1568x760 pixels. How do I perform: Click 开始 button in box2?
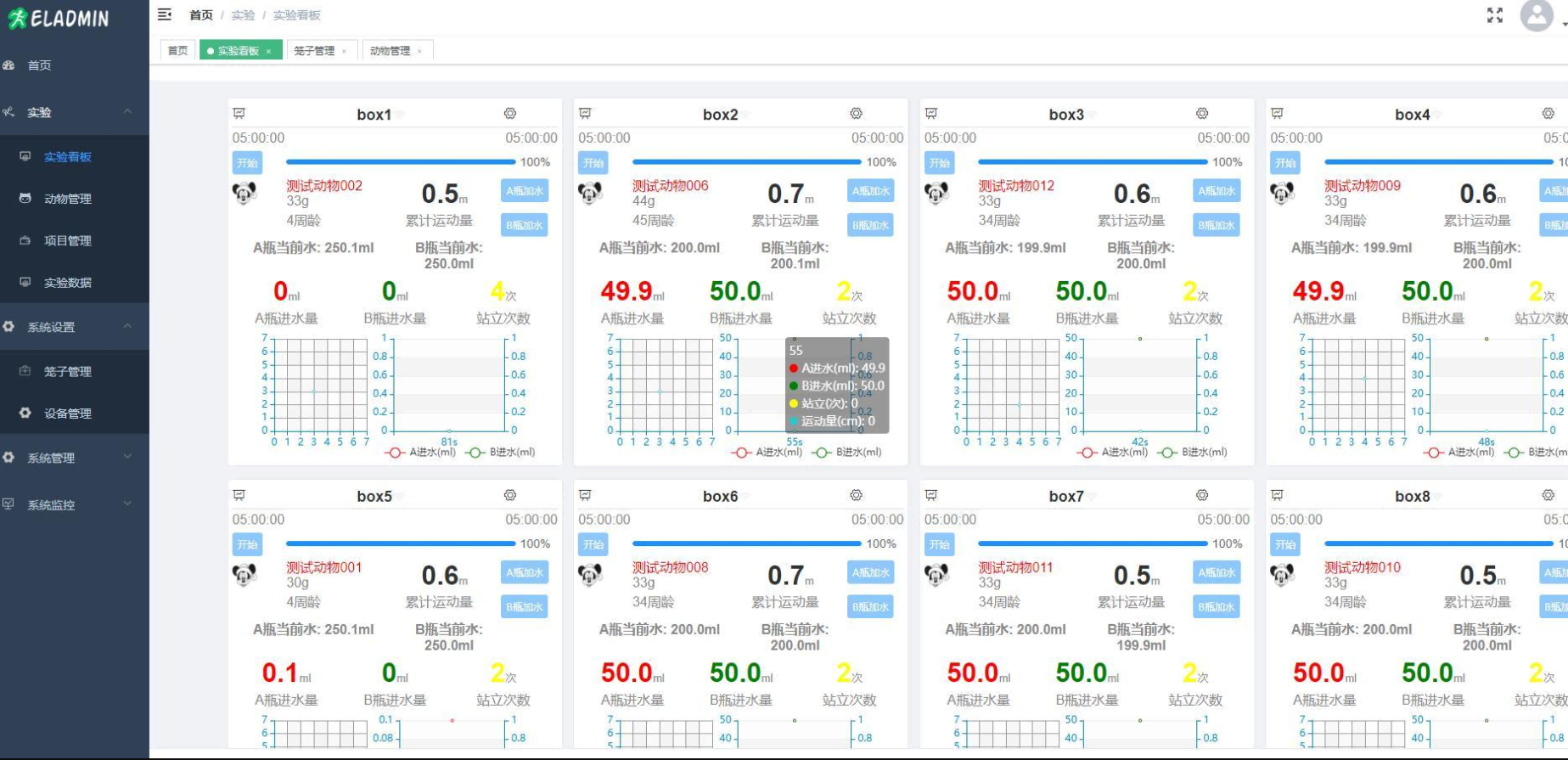593,163
